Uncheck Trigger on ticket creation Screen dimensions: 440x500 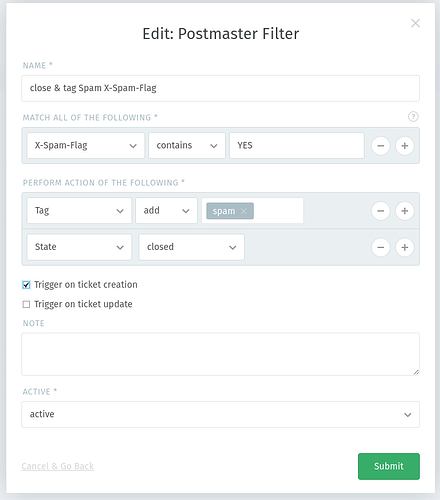[26, 285]
